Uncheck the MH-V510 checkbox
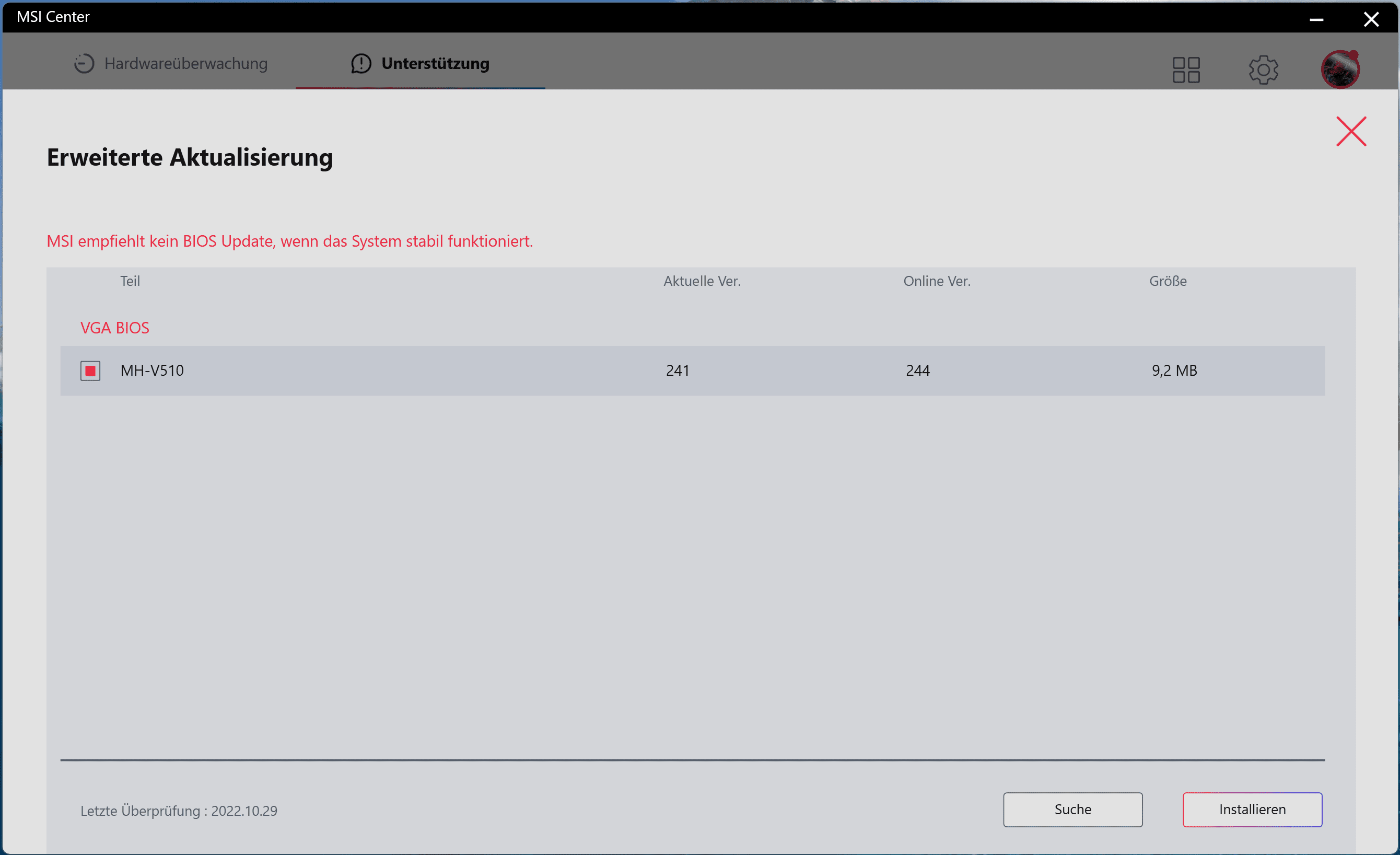Viewport: 1400px width, 855px height. point(90,371)
